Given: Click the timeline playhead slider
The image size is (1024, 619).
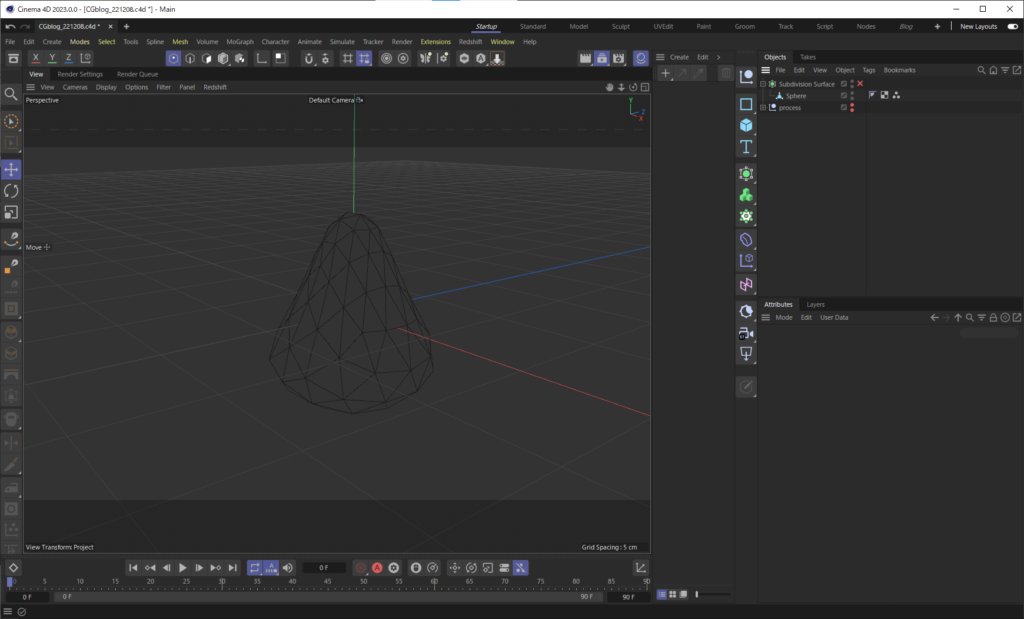Looking at the screenshot, I should coord(8,581).
